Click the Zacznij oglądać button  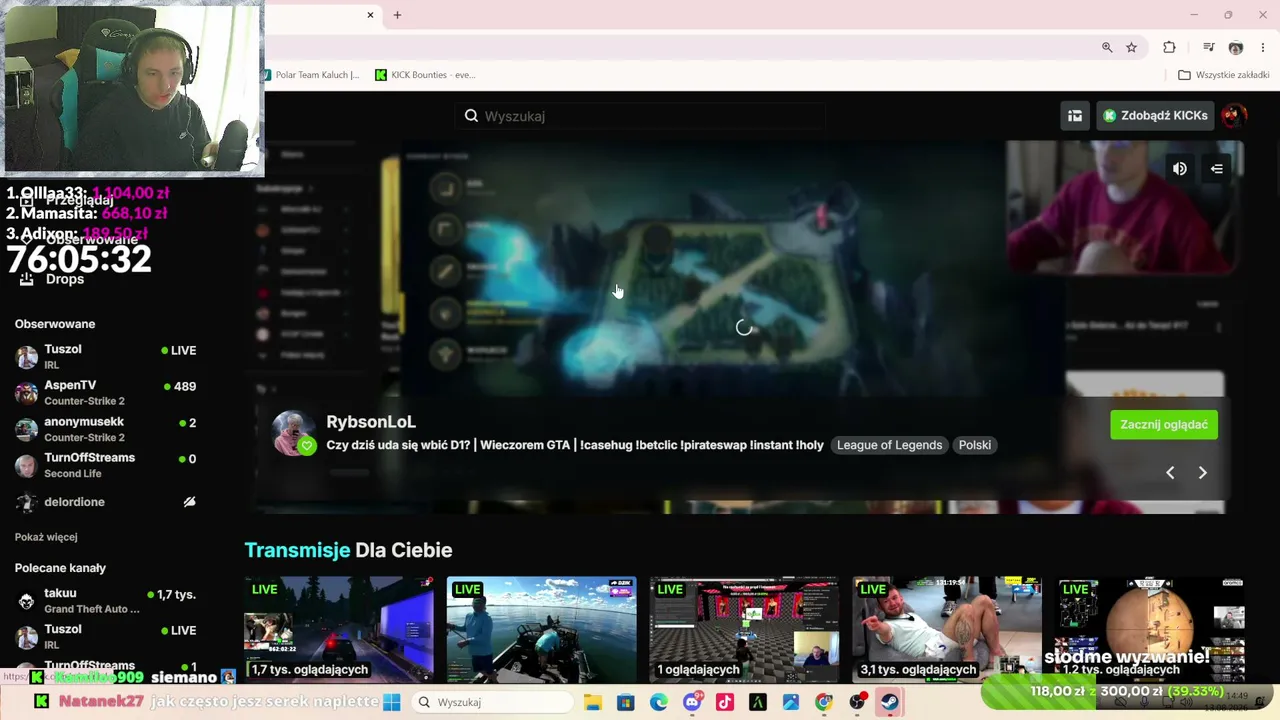1164,425
